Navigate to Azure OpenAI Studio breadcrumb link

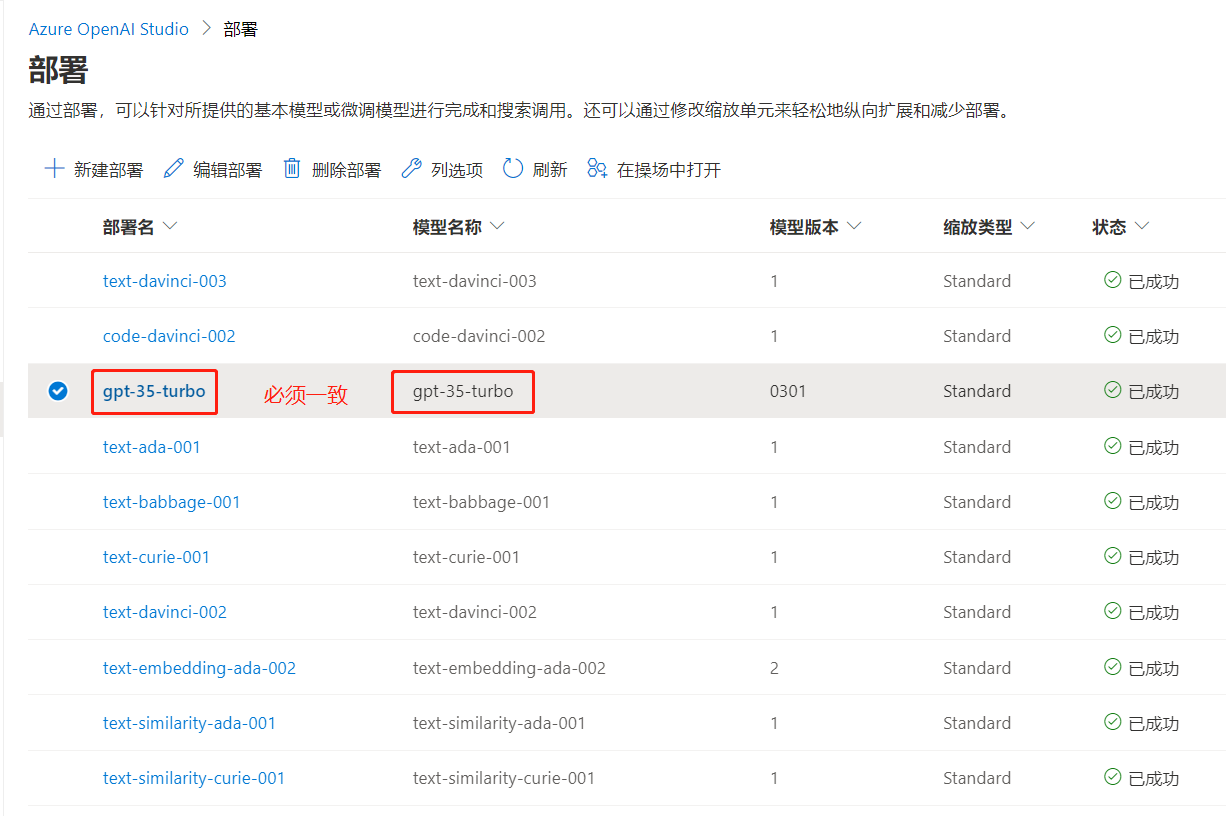coord(108,29)
